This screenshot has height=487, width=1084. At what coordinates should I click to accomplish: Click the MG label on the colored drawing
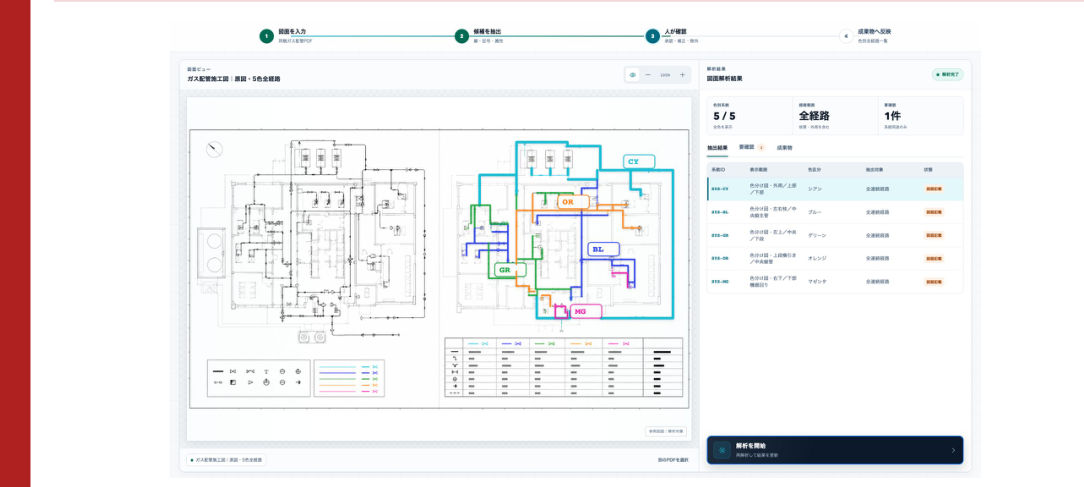click(585, 312)
